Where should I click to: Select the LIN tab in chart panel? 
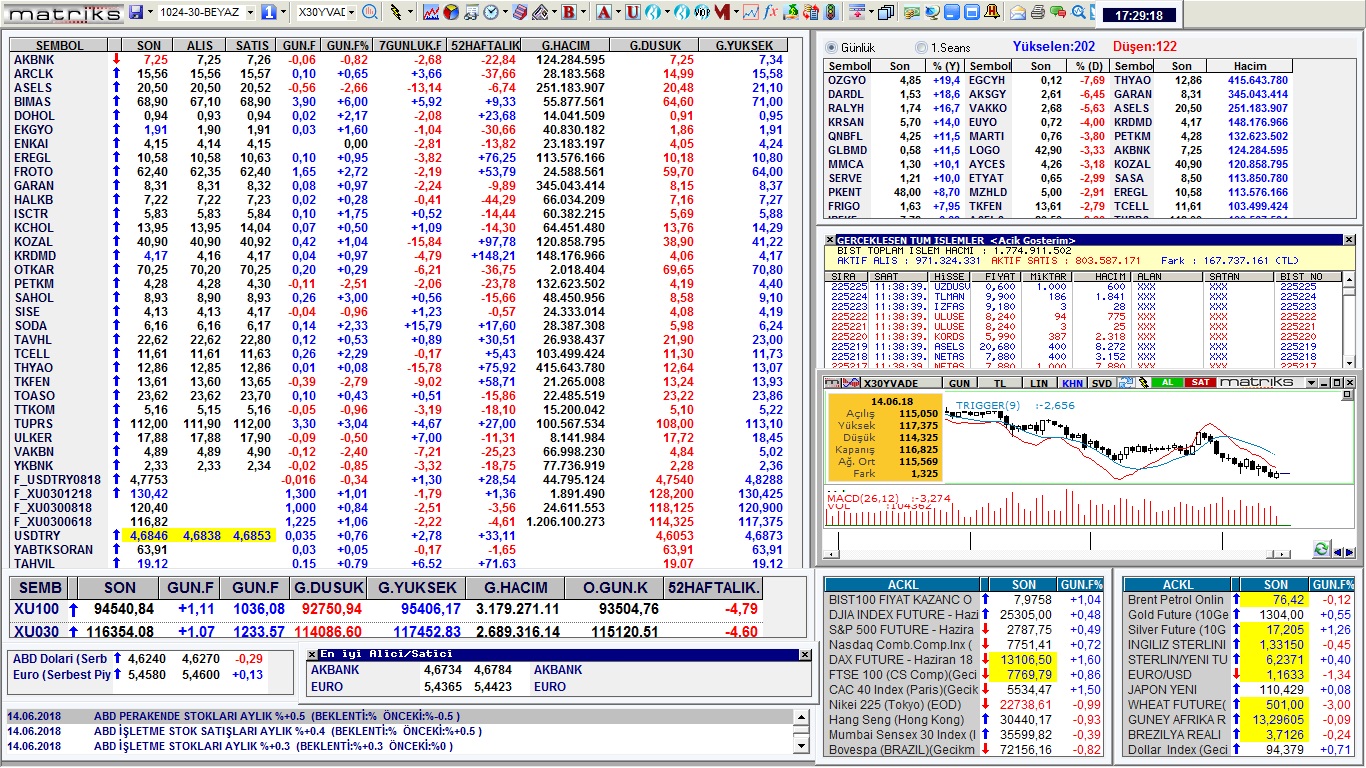point(1039,383)
